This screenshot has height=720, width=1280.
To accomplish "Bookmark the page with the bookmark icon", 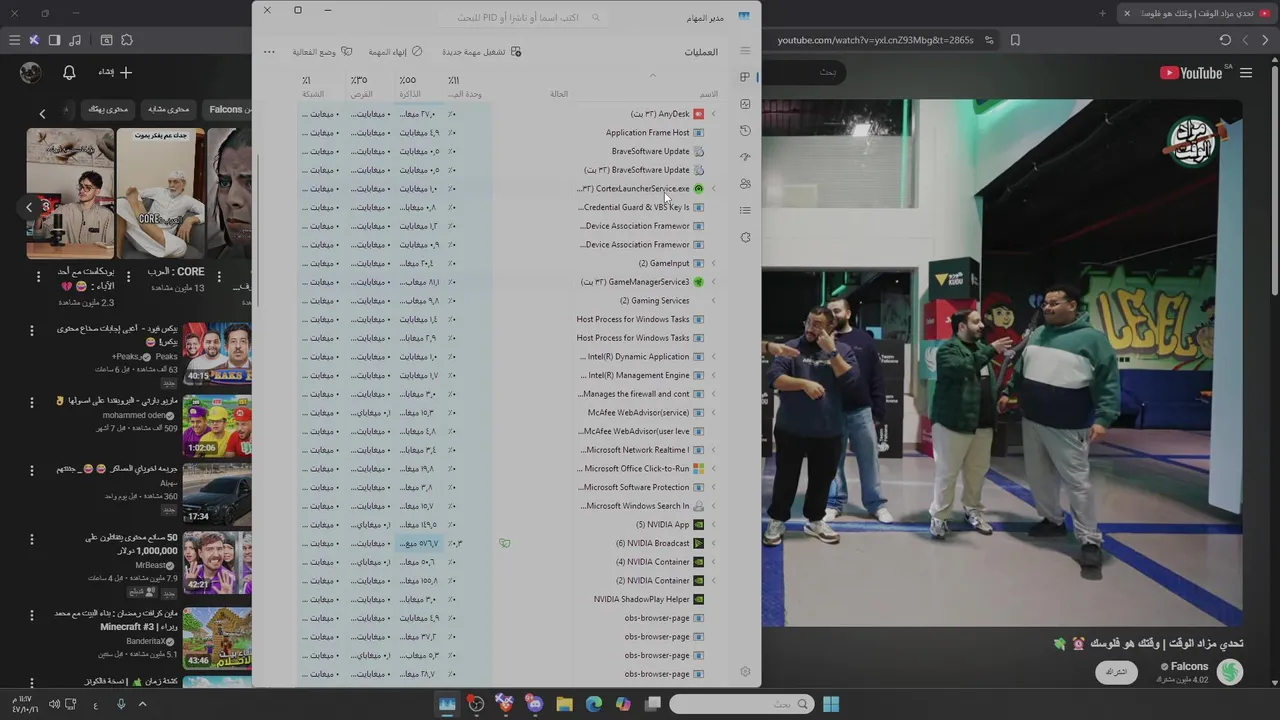I will (1015, 40).
